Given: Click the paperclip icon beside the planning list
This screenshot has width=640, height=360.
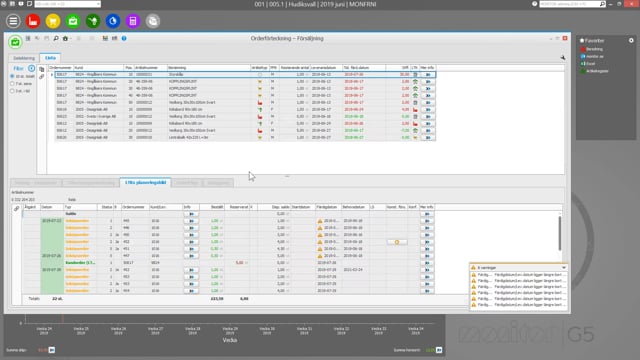Looking at the screenshot, I should (x=16, y=209).
